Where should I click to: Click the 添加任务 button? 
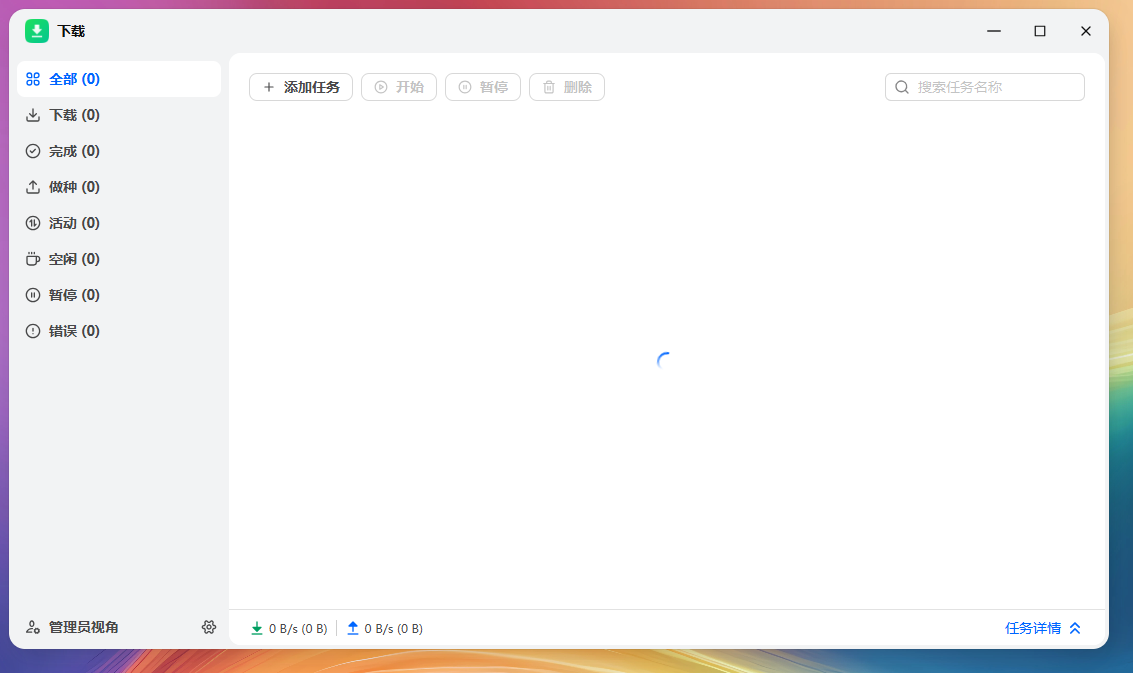300,87
